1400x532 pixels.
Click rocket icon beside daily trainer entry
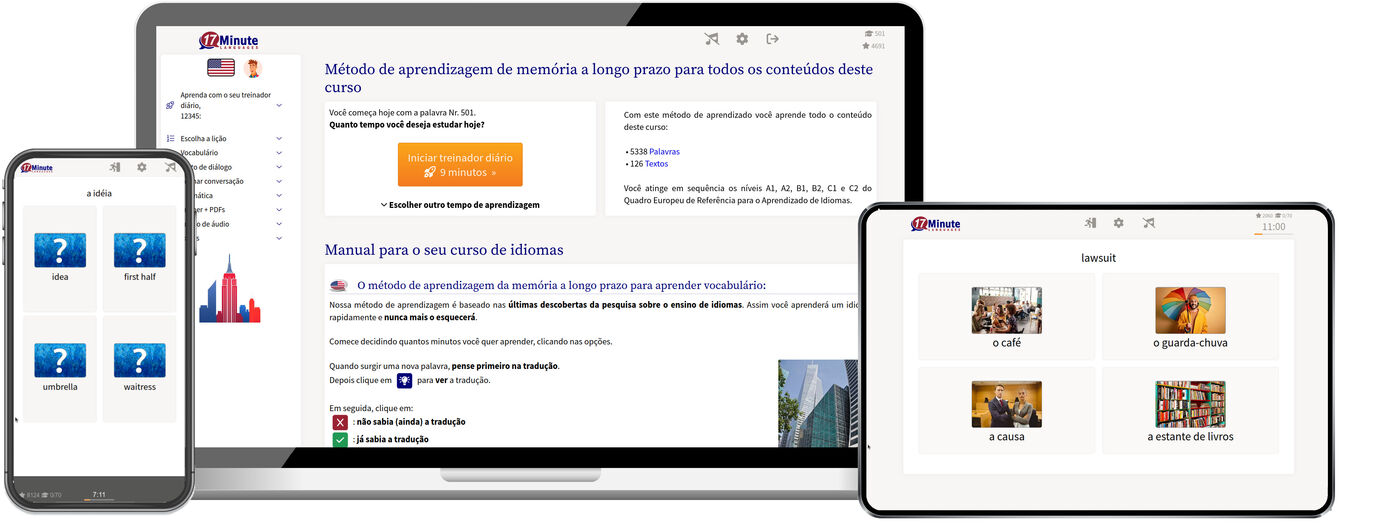171,105
